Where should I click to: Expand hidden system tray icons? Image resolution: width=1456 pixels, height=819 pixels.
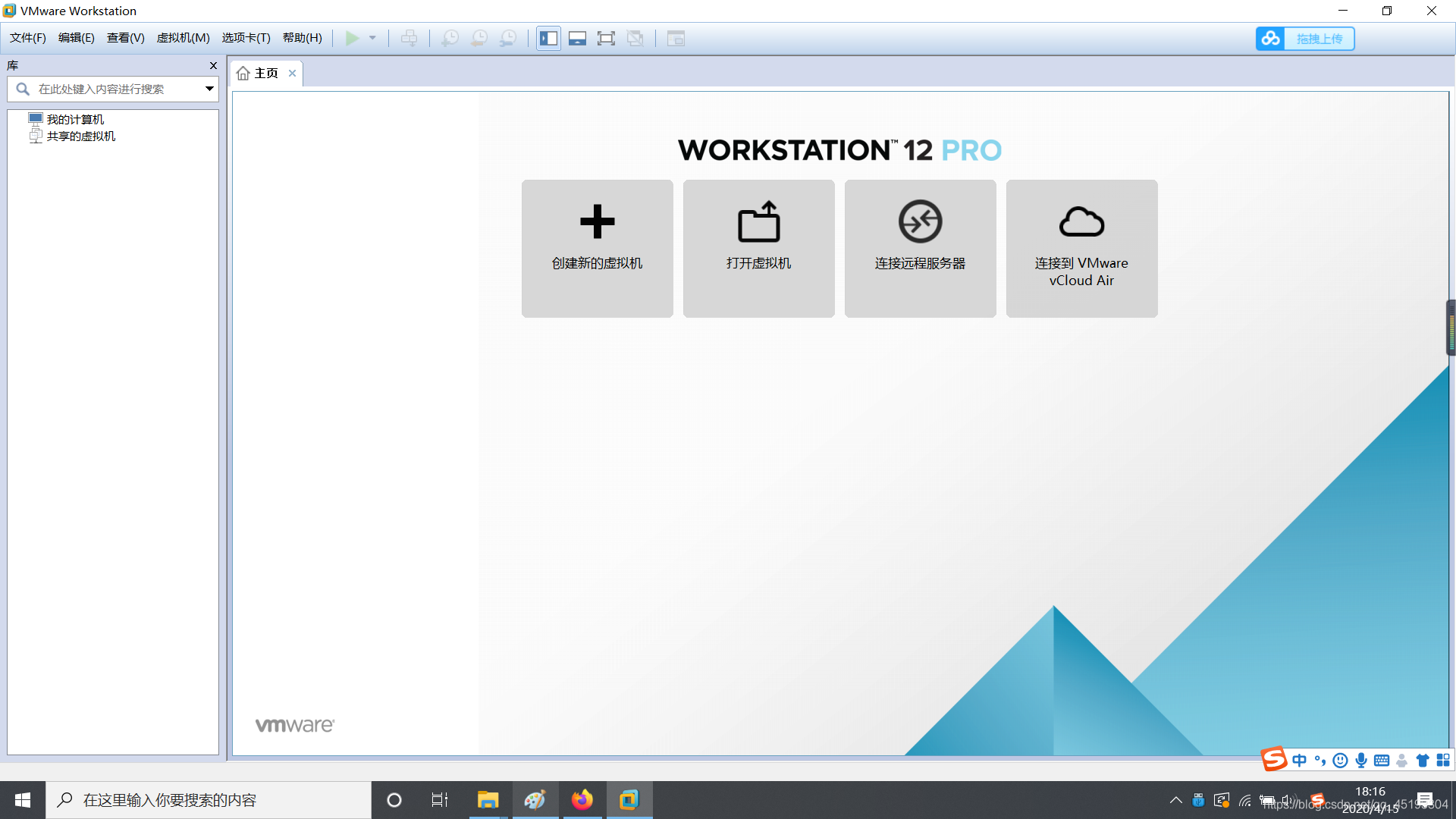pos(1176,800)
